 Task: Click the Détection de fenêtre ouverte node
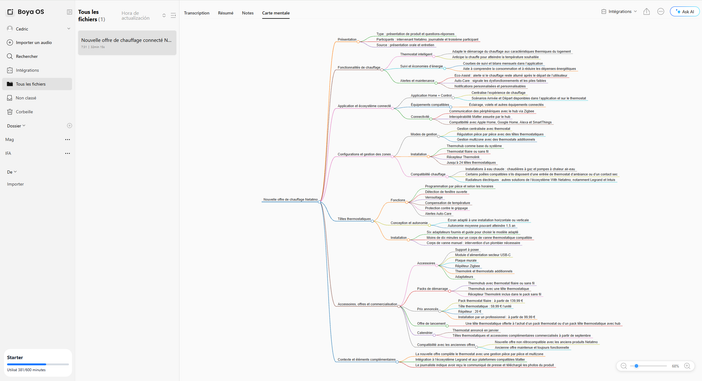[446, 192]
